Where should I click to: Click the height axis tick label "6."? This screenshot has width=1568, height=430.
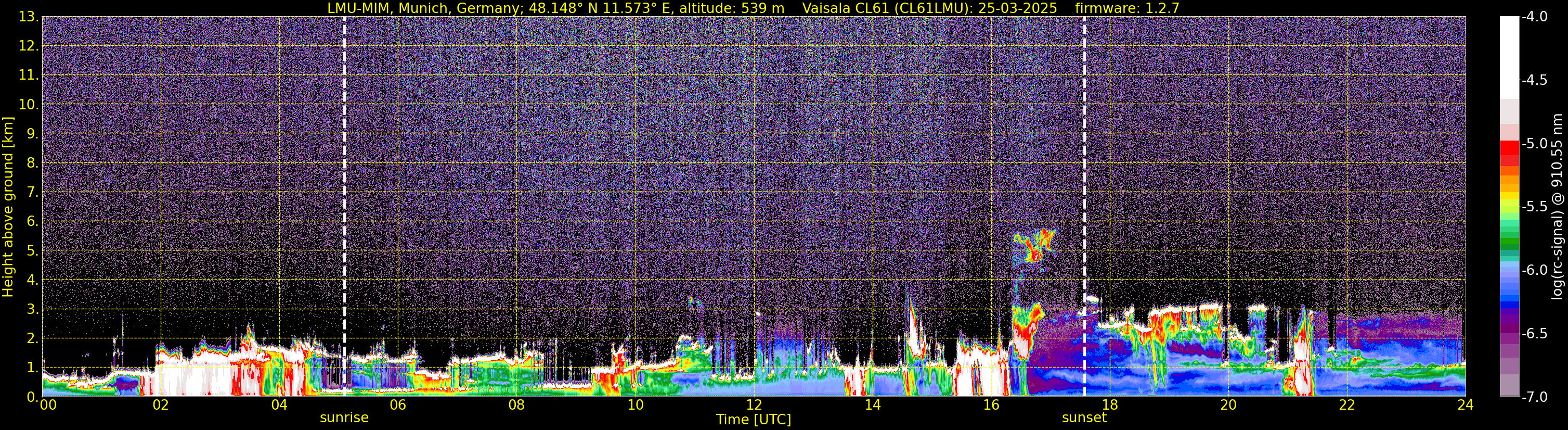(32, 221)
